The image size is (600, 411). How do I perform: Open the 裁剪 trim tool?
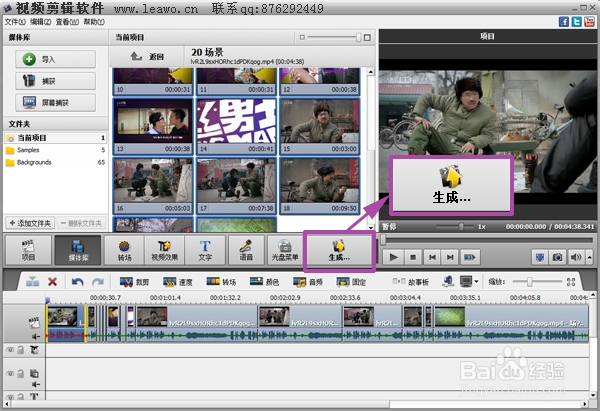coord(134,282)
